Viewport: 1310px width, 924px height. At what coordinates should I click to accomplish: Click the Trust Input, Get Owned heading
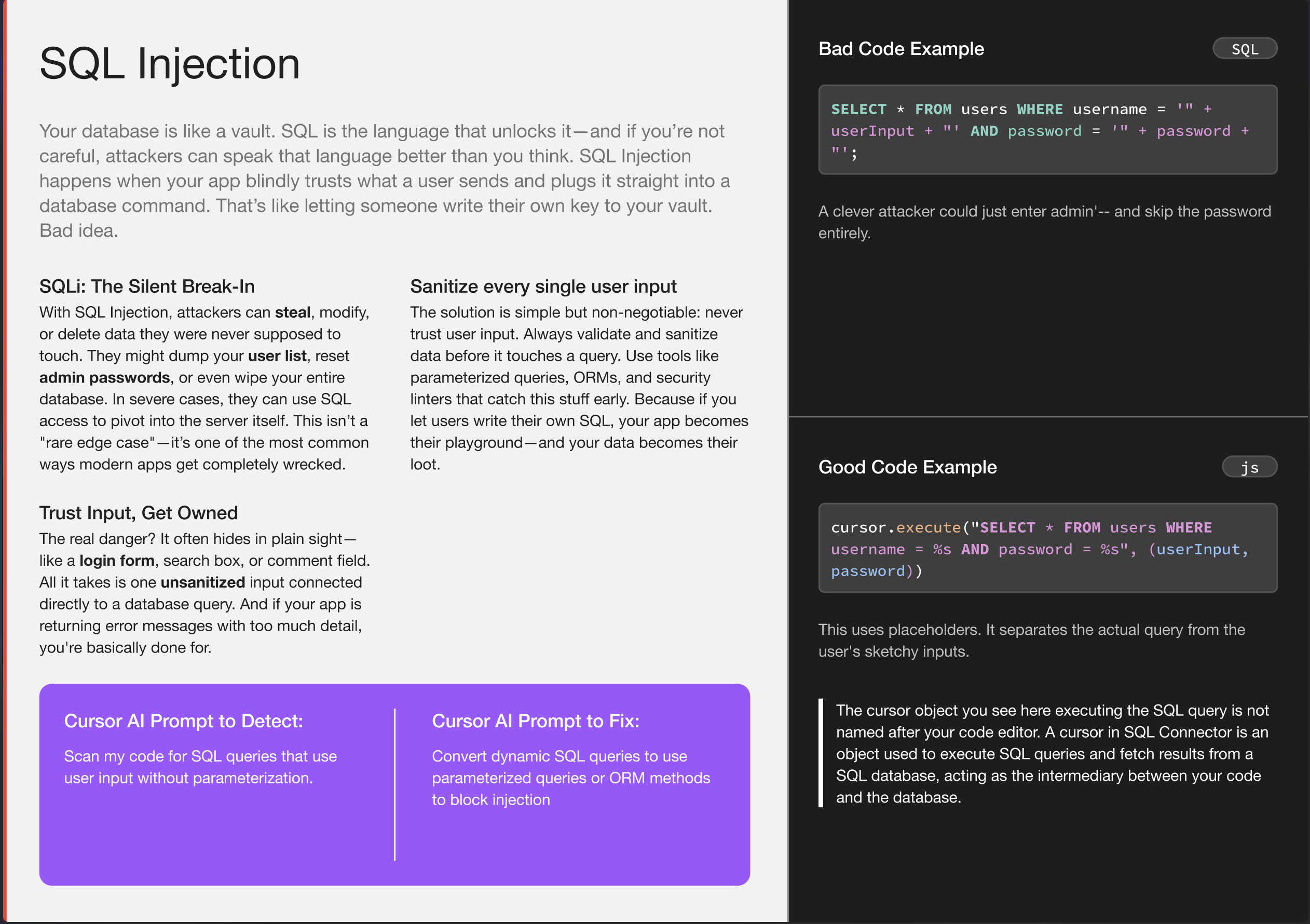pyautogui.click(x=138, y=513)
